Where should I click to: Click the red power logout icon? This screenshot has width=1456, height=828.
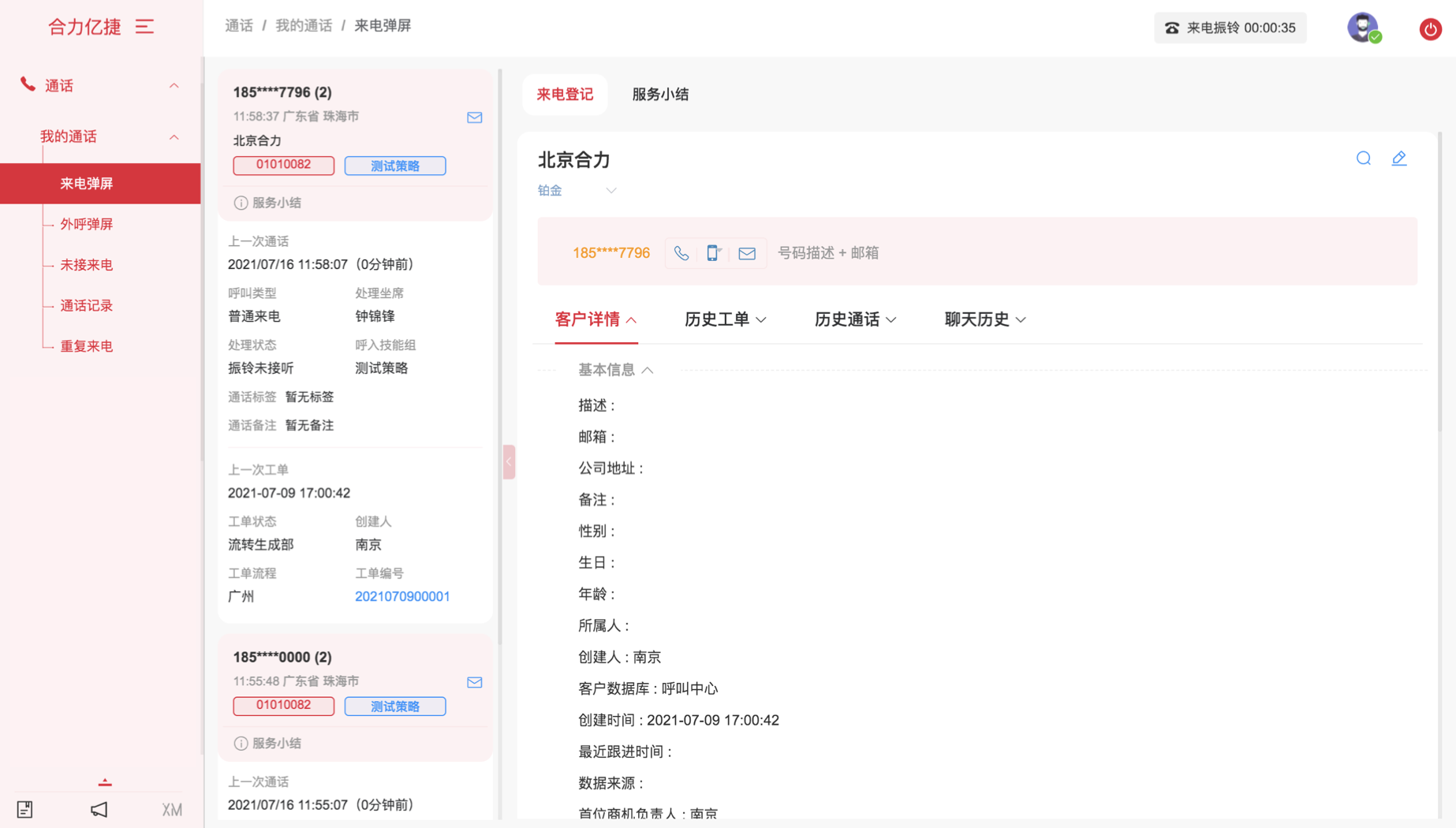(1430, 29)
